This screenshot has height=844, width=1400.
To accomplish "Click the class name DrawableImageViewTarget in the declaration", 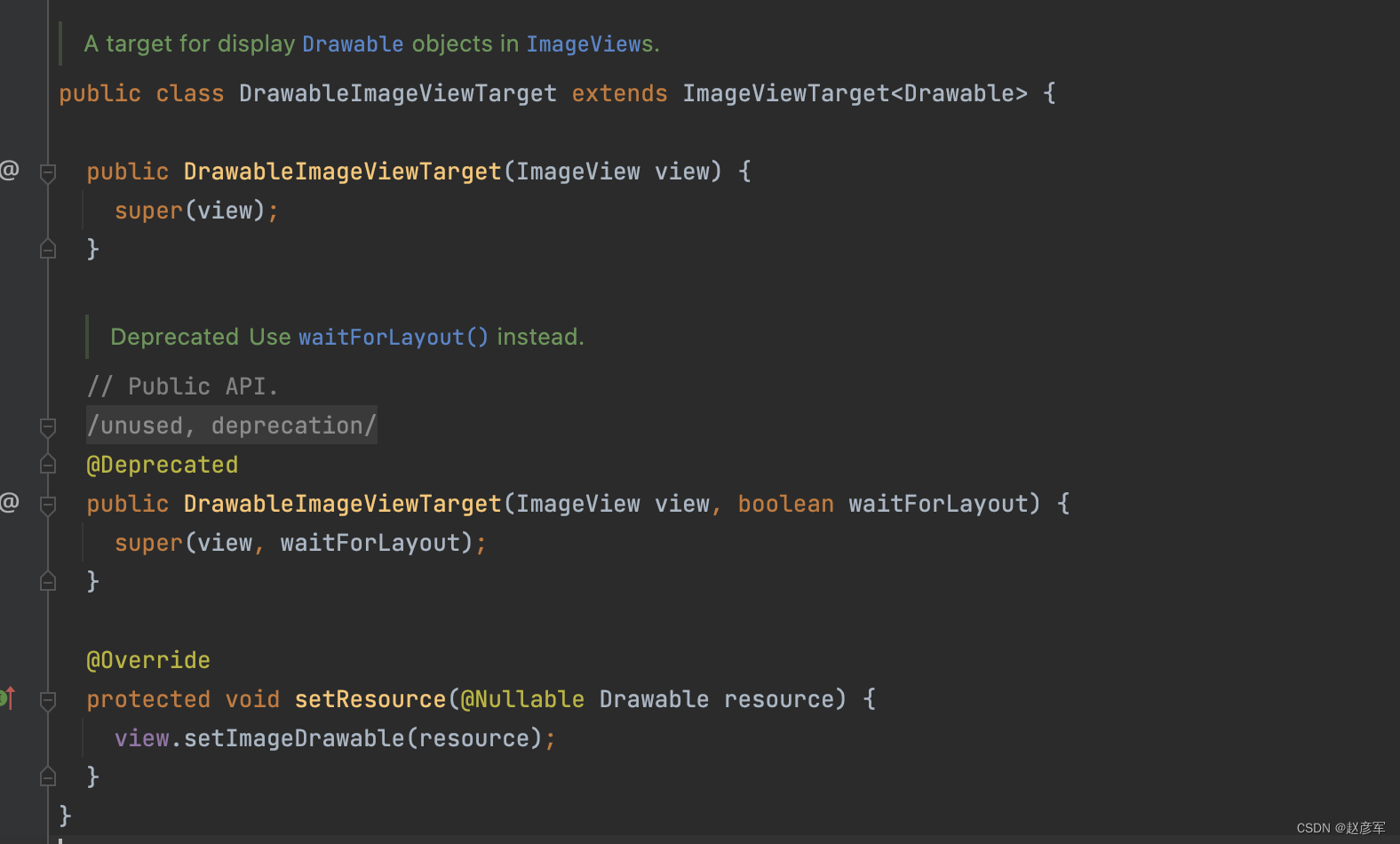I will (x=398, y=93).
